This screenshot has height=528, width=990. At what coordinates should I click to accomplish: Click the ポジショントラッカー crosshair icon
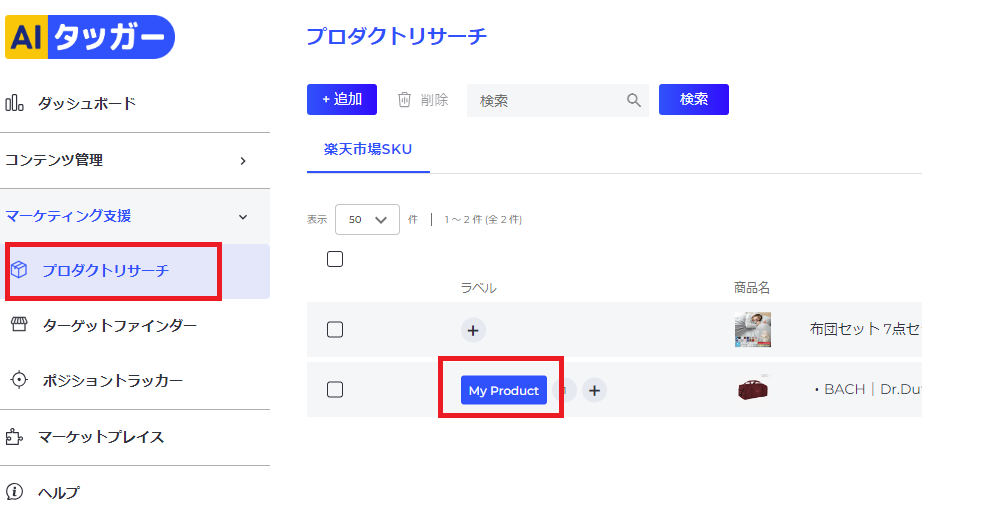tap(20, 380)
